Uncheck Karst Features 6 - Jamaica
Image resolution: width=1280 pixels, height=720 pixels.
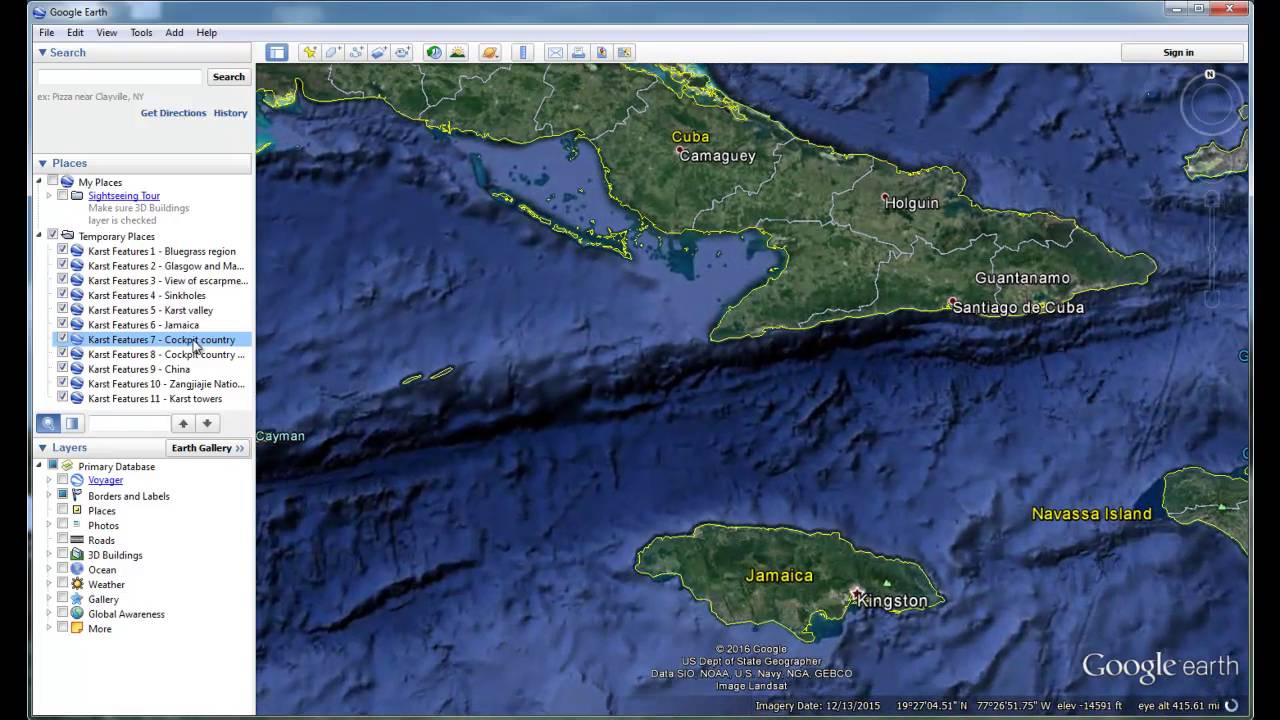tap(63, 324)
